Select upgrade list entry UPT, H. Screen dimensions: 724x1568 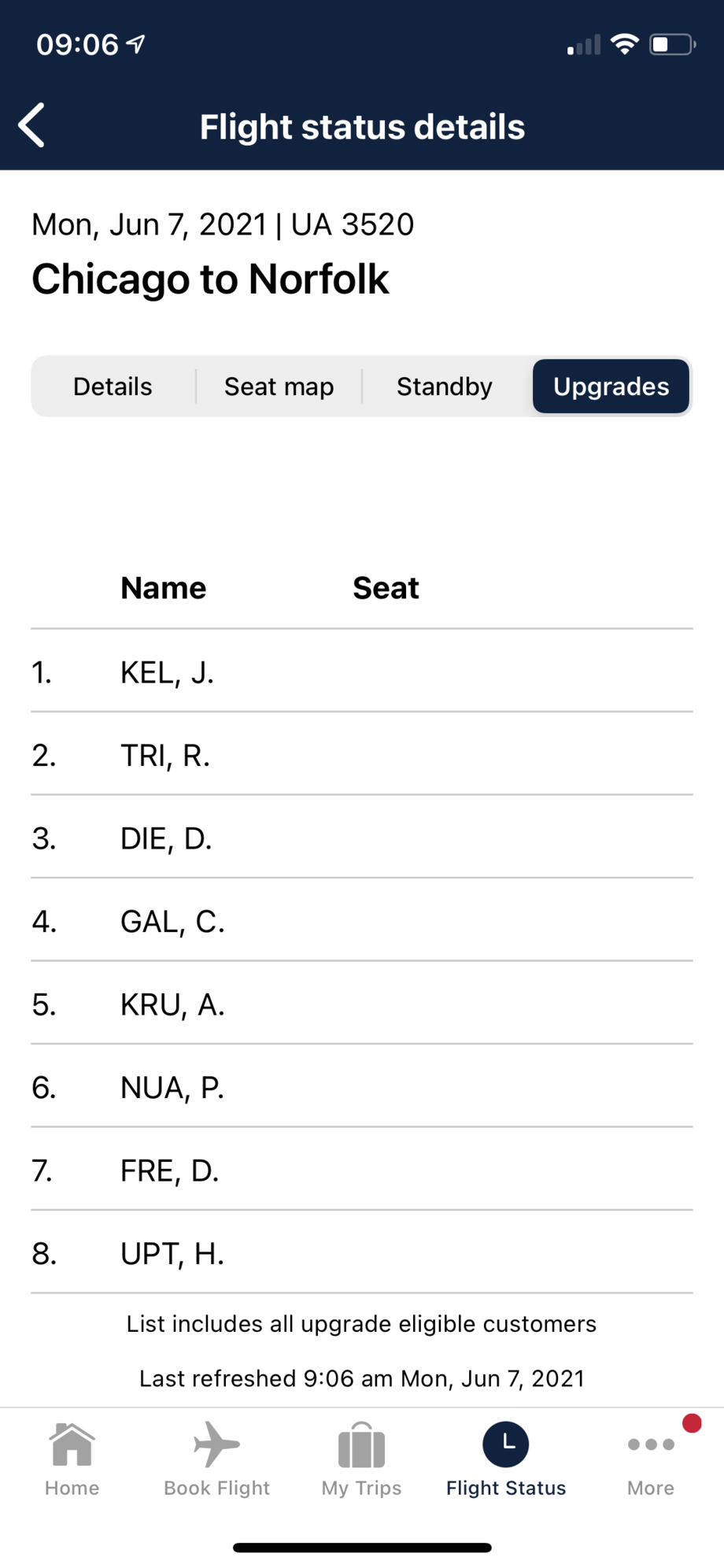tap(362, 1253)
